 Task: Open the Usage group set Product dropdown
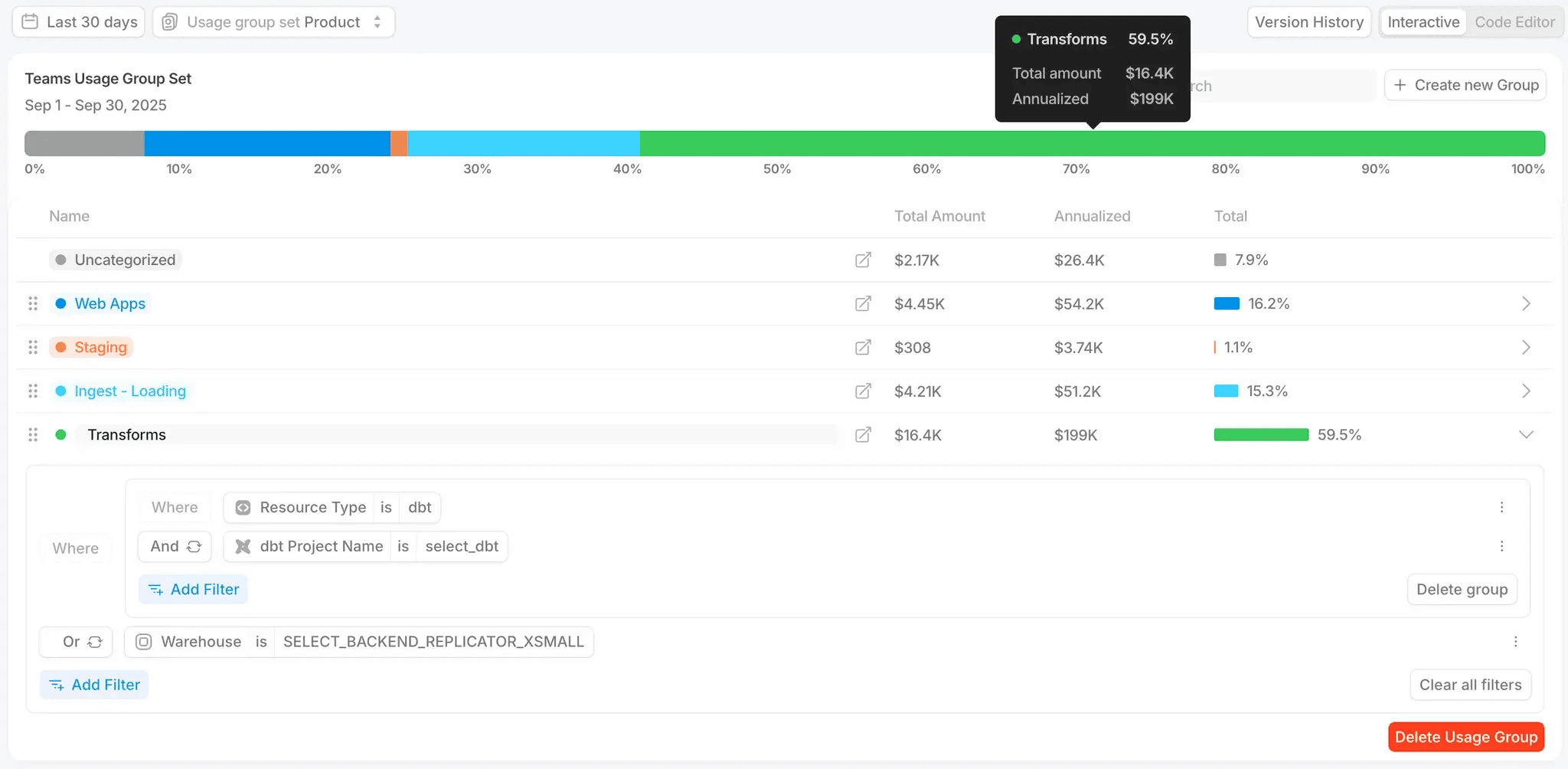tap(273, 22)
